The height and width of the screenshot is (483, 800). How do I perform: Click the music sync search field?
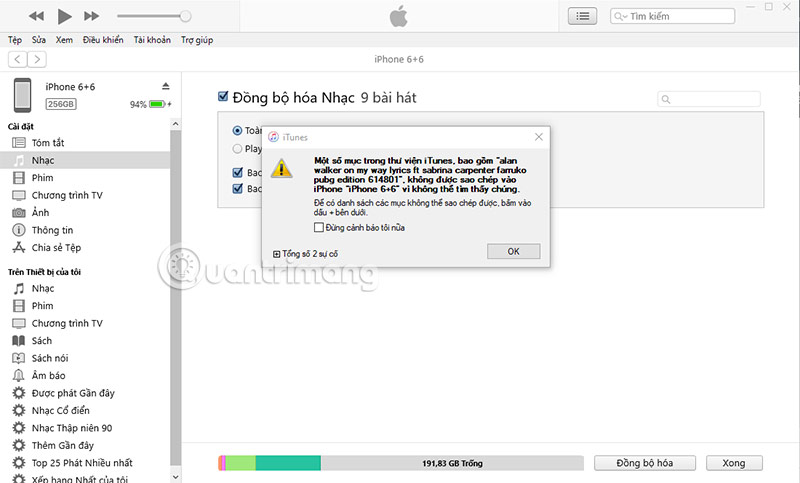709,99
